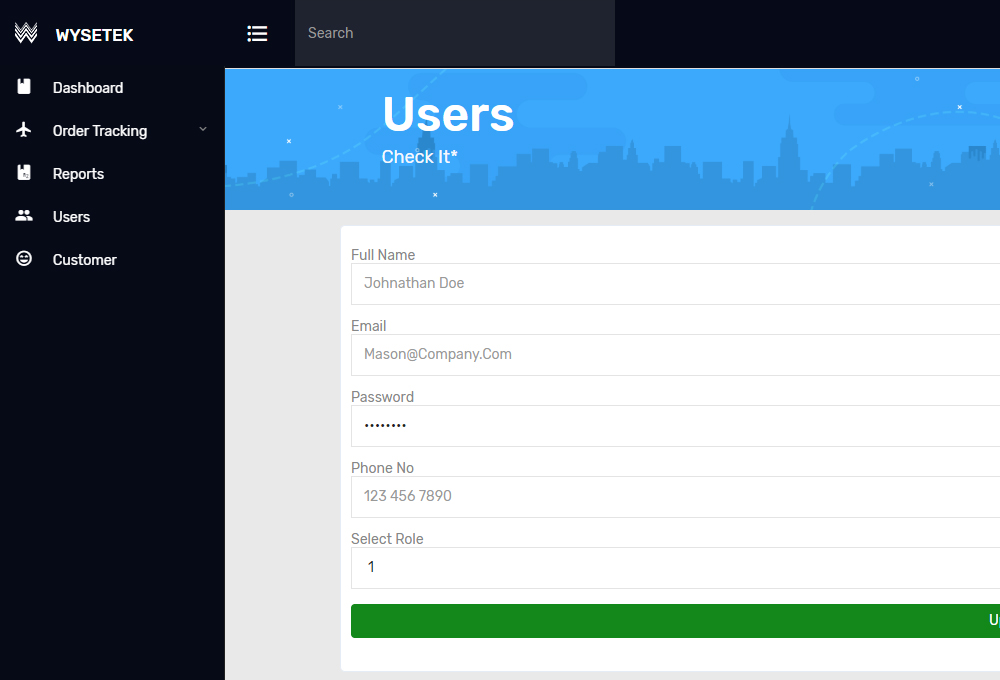Open the Dashboard menu item
Screen dimensions: 1000x680
pos(88,88)
